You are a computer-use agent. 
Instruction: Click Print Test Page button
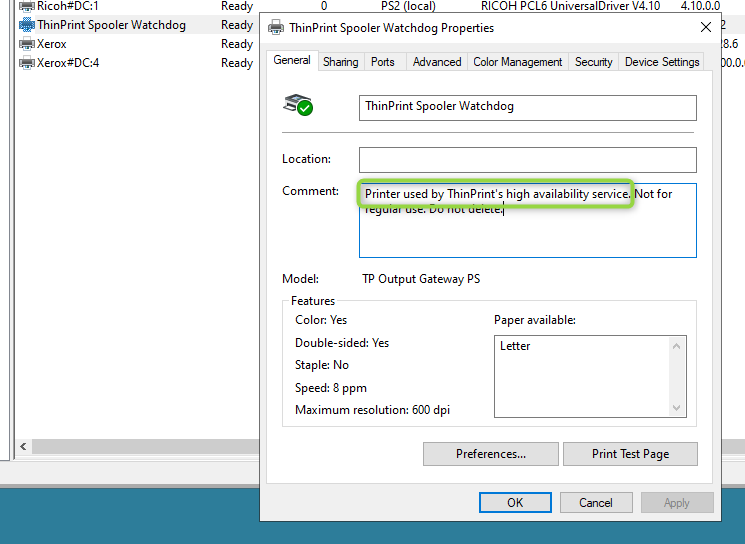pyautogui.click(x=630, y=454)
